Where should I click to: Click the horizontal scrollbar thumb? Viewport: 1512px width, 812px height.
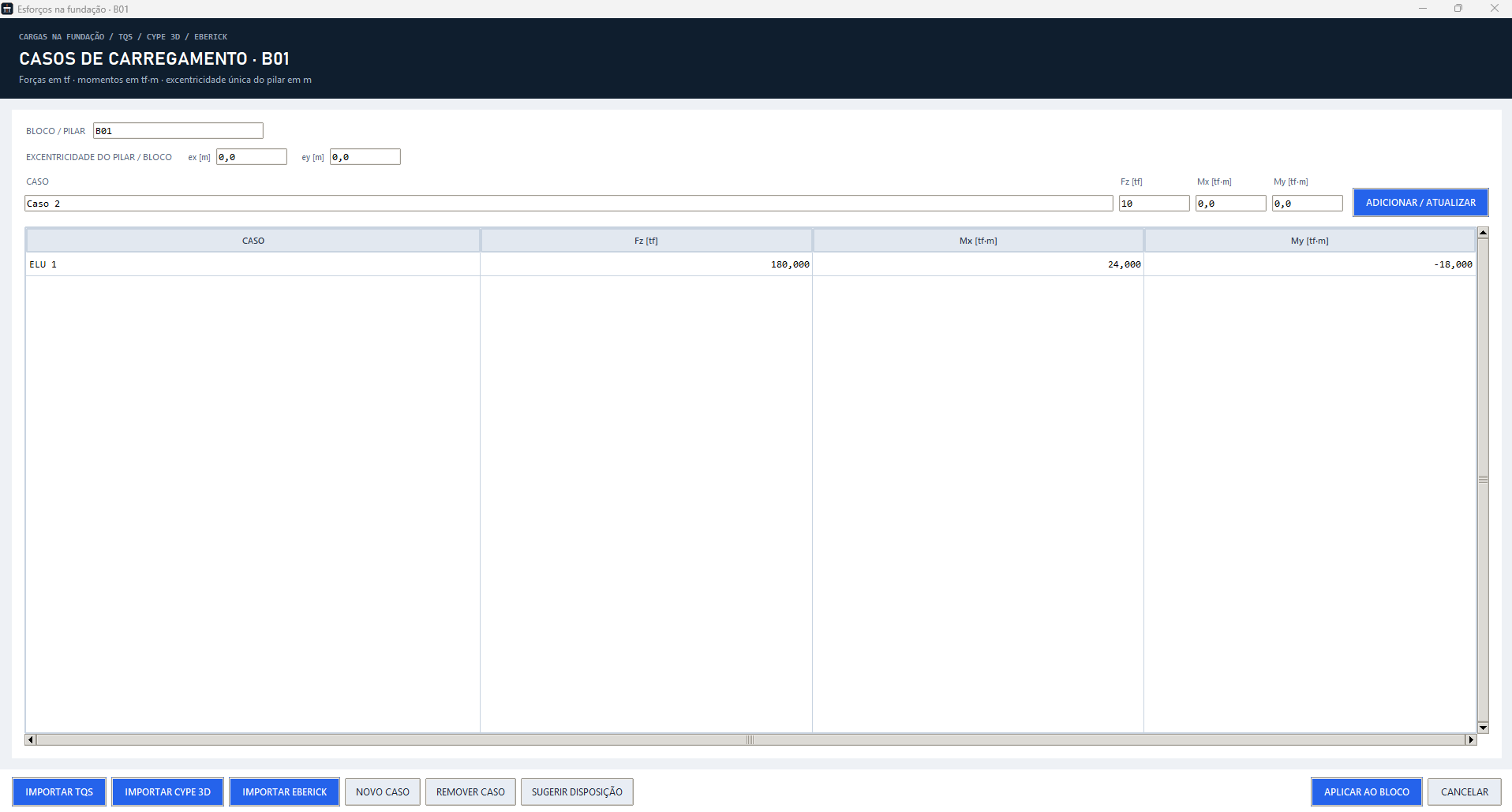pyautogui.click(x=750, y=739)
